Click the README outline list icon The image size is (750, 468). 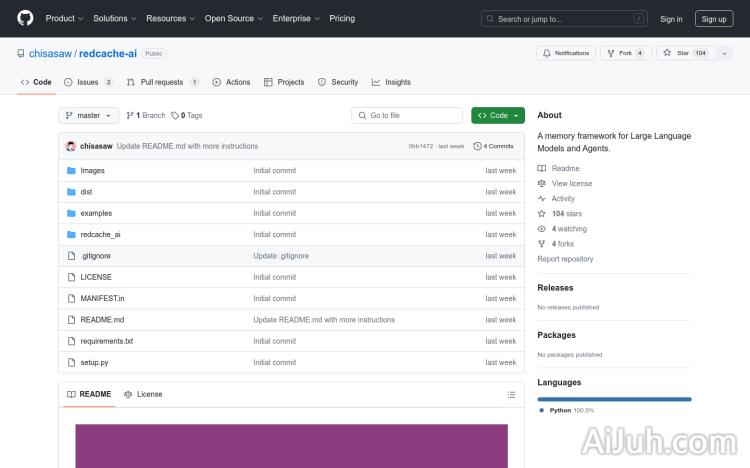click(x=511, y=394)
